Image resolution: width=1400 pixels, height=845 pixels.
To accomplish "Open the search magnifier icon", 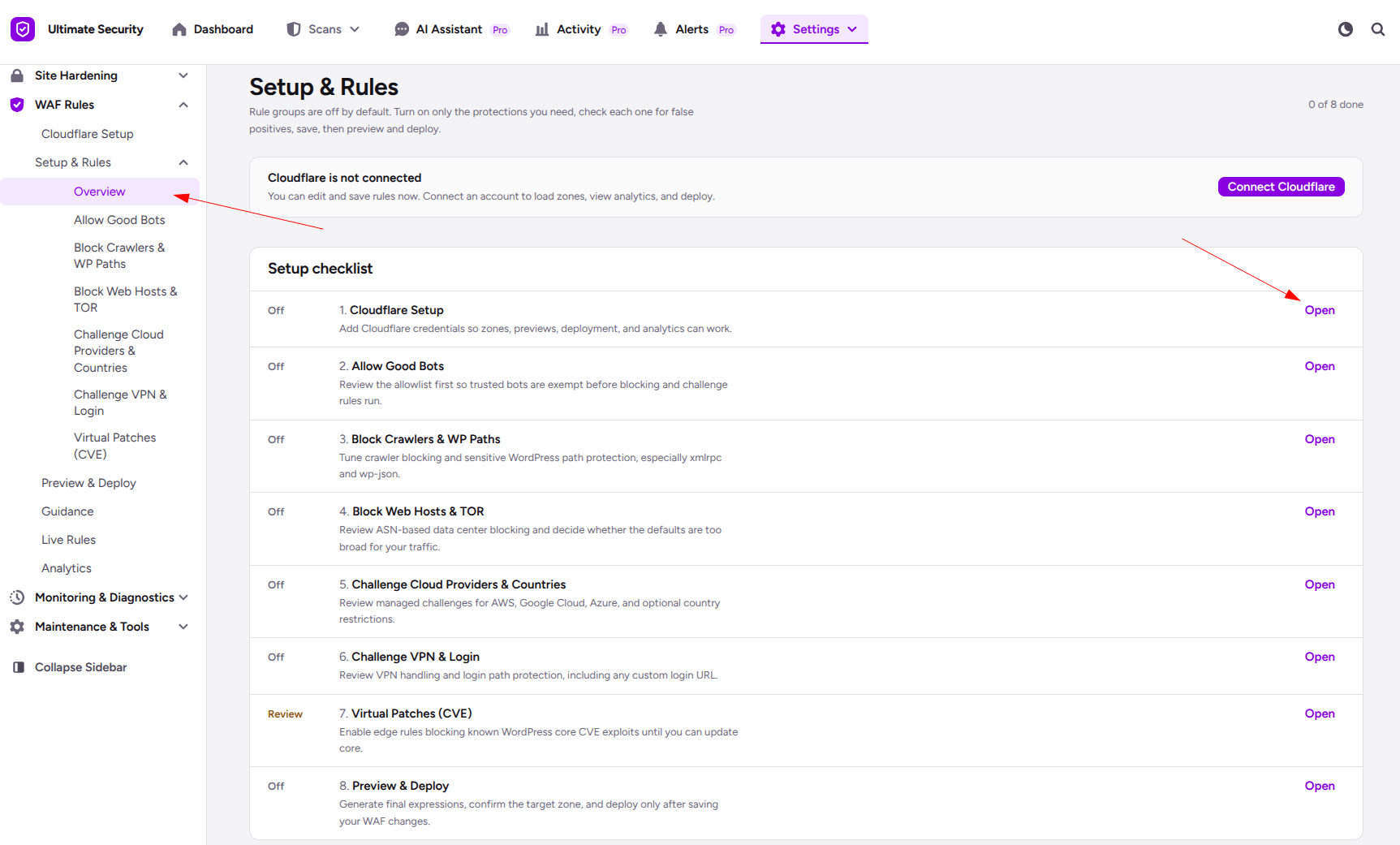I will 1378,29.
